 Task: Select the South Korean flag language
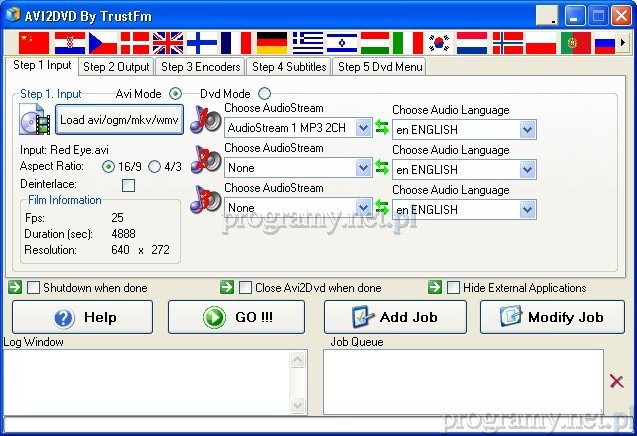click(x=439, y=42)
